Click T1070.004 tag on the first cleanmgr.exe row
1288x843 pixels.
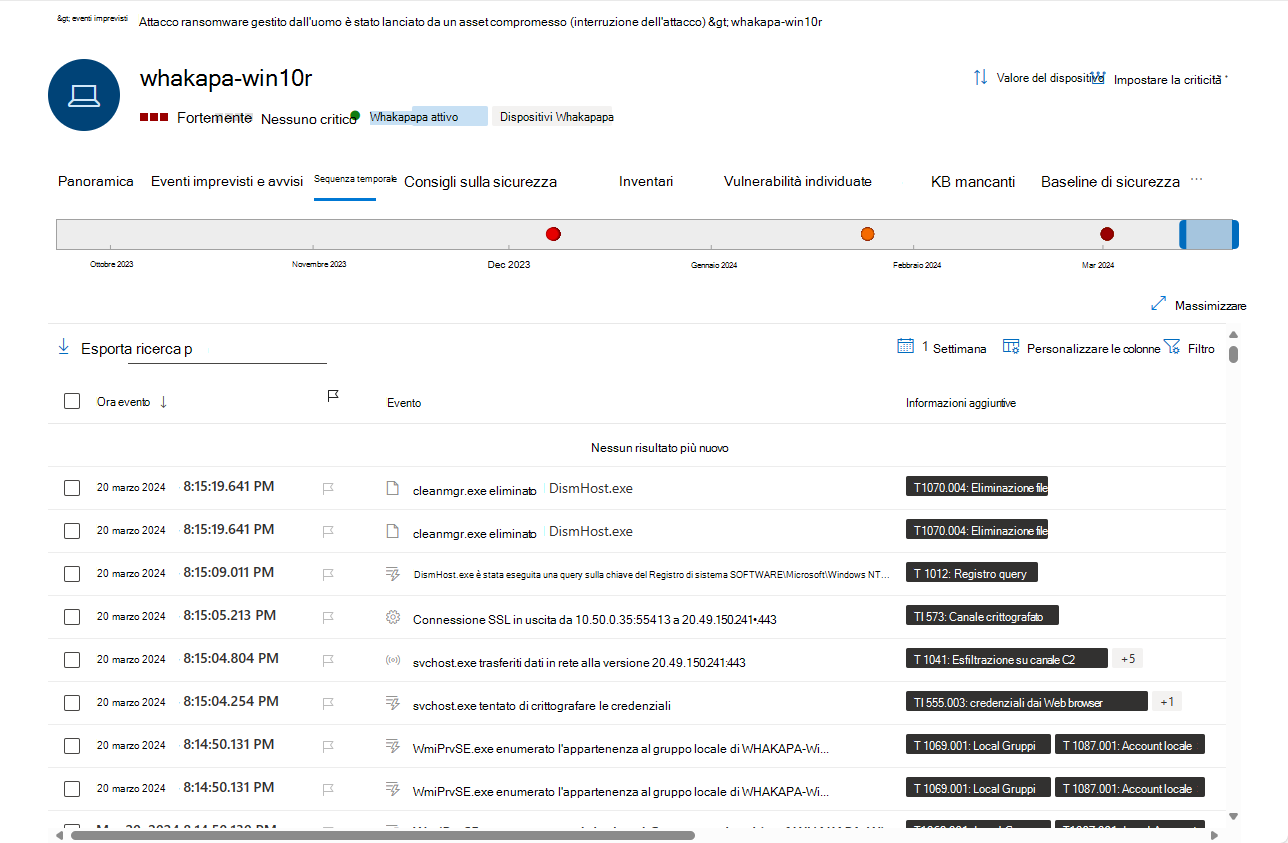coord(977,488)
